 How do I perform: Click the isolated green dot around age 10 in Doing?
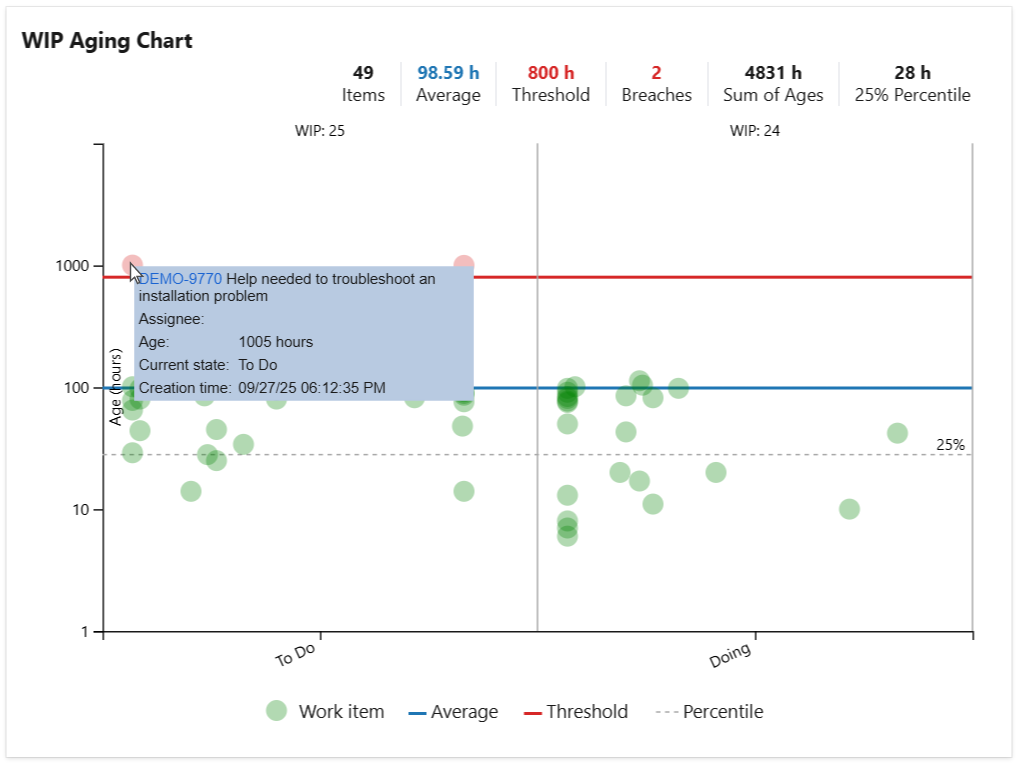(x=849, y=509)
